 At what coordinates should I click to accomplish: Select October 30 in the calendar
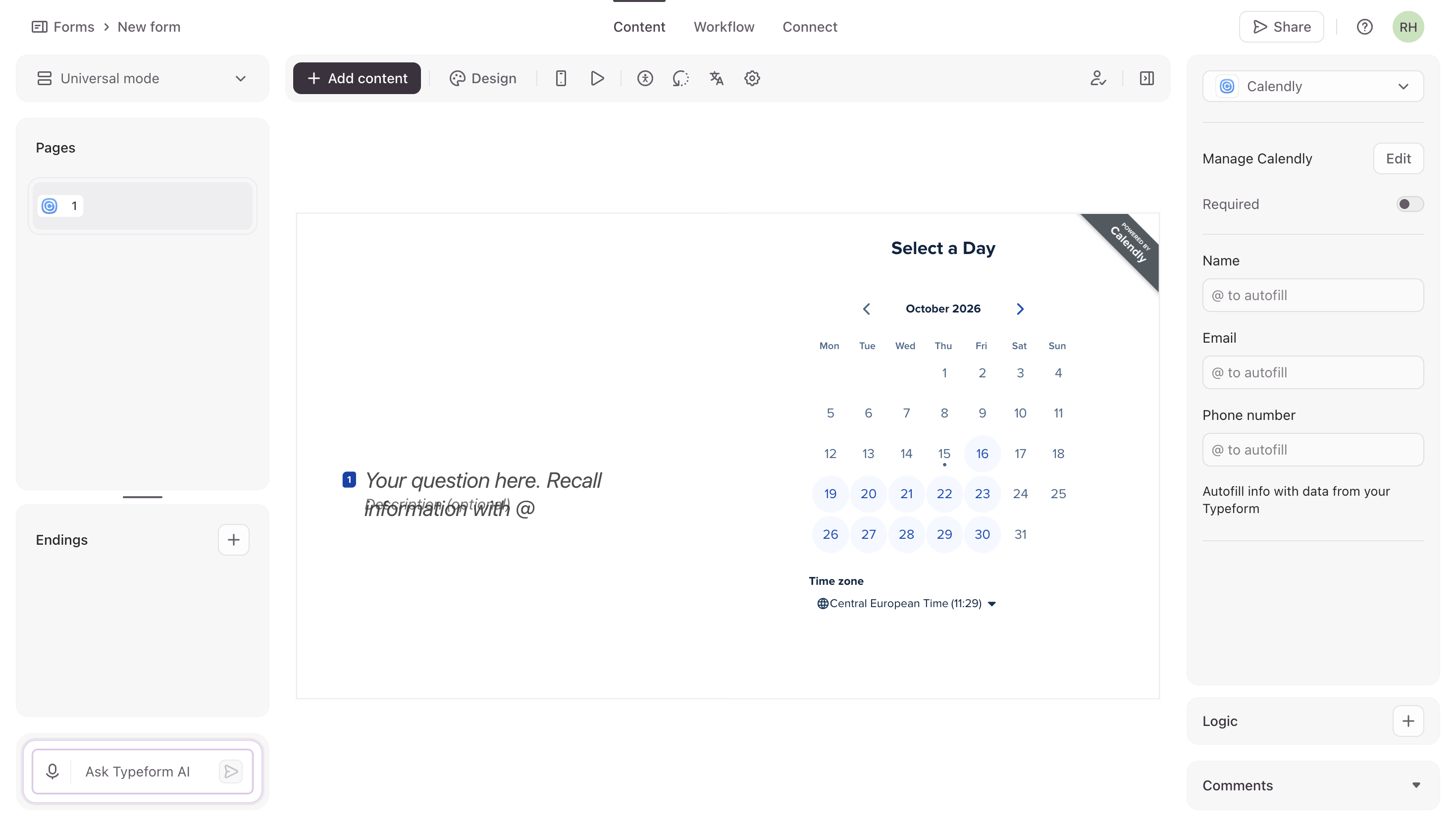[x=982, y=534]
